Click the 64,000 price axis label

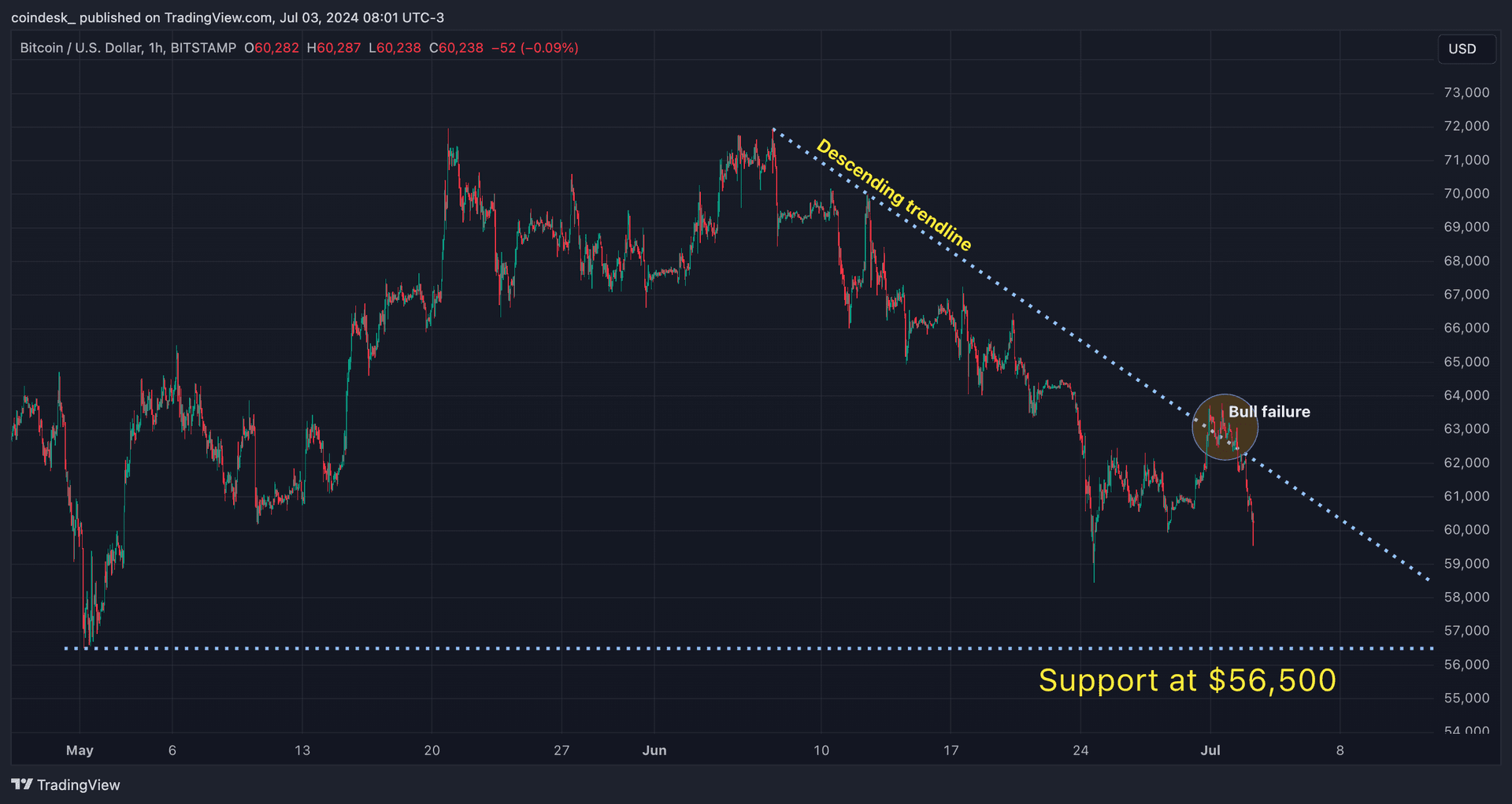[x=1466, y=395]
